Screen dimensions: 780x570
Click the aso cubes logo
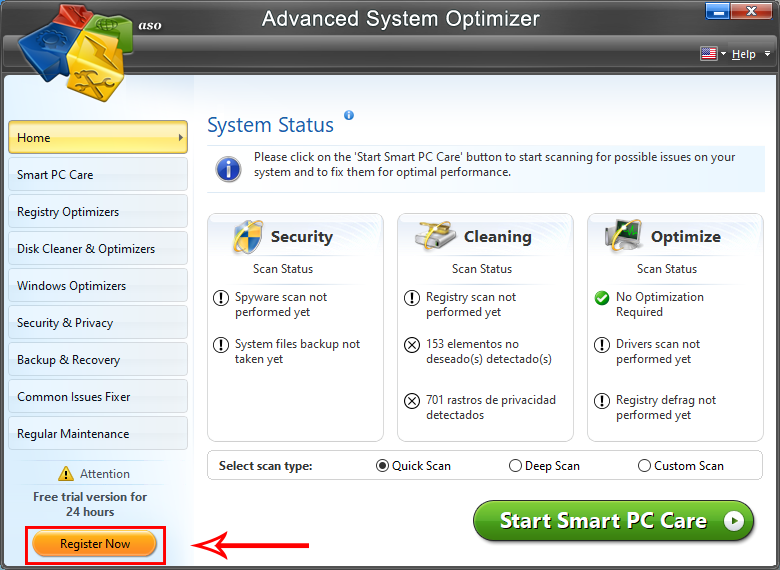point(76,52)
